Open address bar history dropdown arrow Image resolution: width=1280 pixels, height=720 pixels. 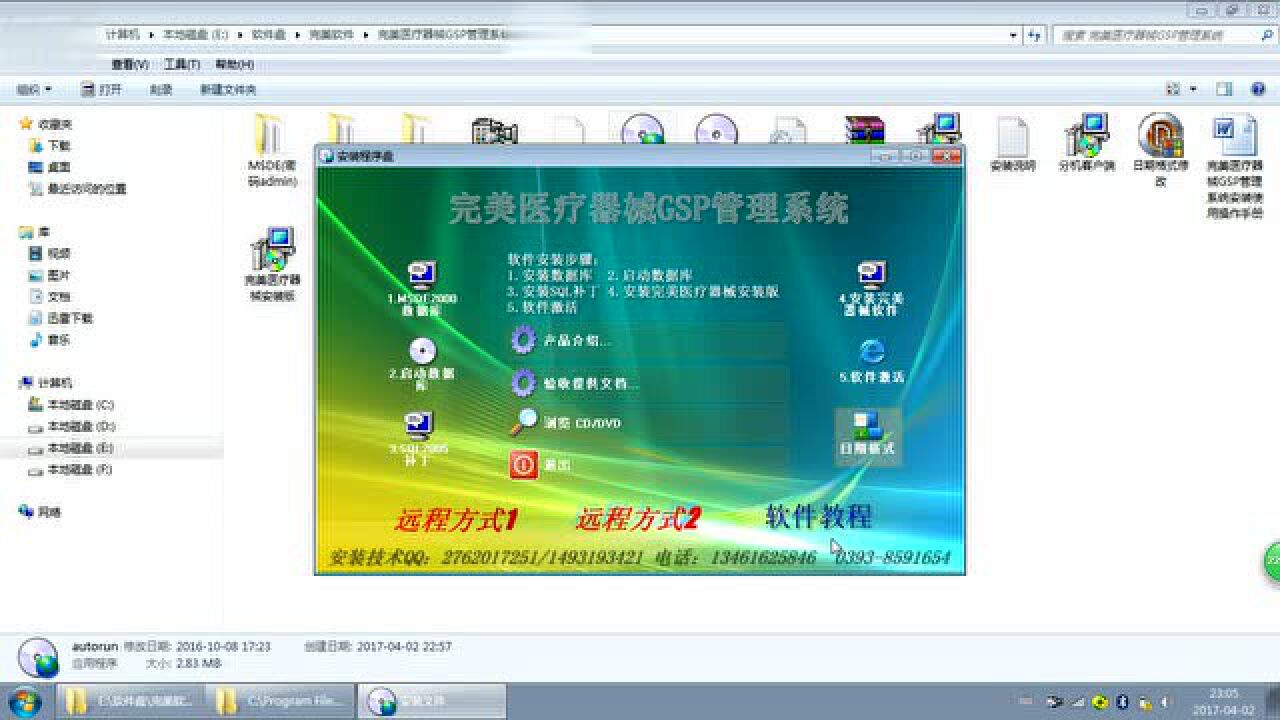[1014, 33]
